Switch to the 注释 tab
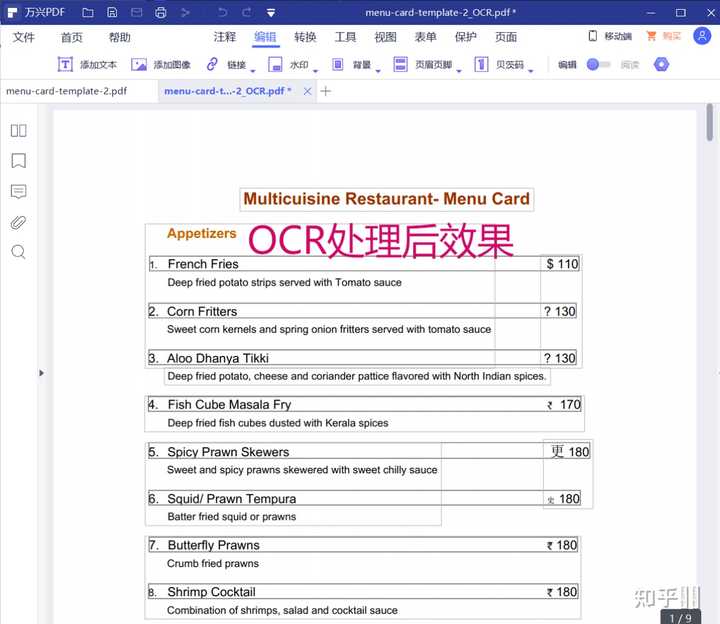 pos(225,37)
